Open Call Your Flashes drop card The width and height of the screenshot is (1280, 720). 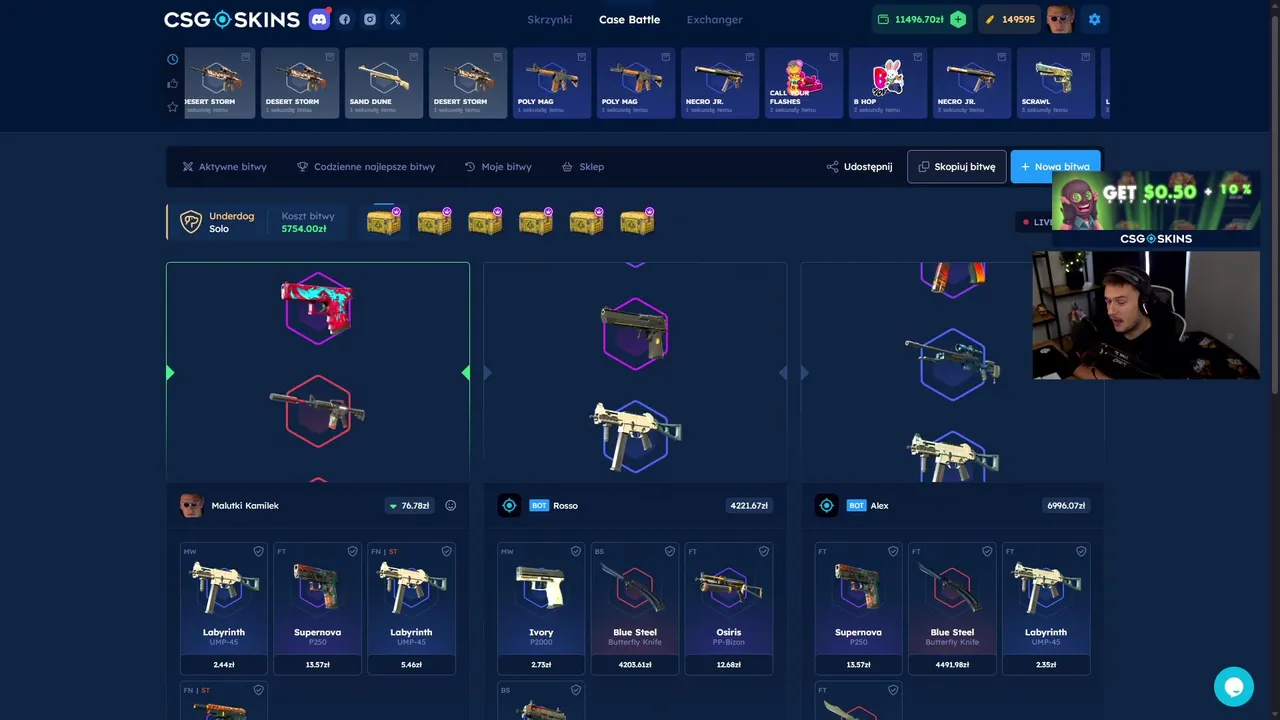[804, 83]
